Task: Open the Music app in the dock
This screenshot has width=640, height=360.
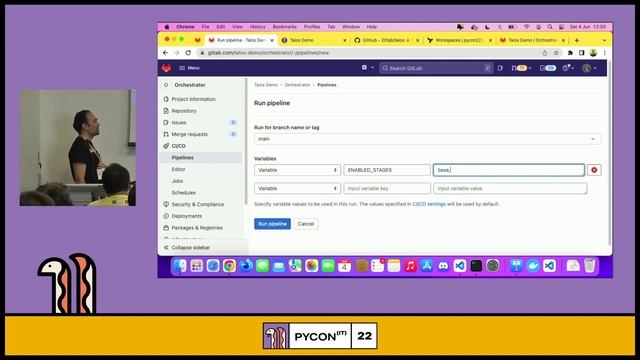Action: (x=410, y=266)
